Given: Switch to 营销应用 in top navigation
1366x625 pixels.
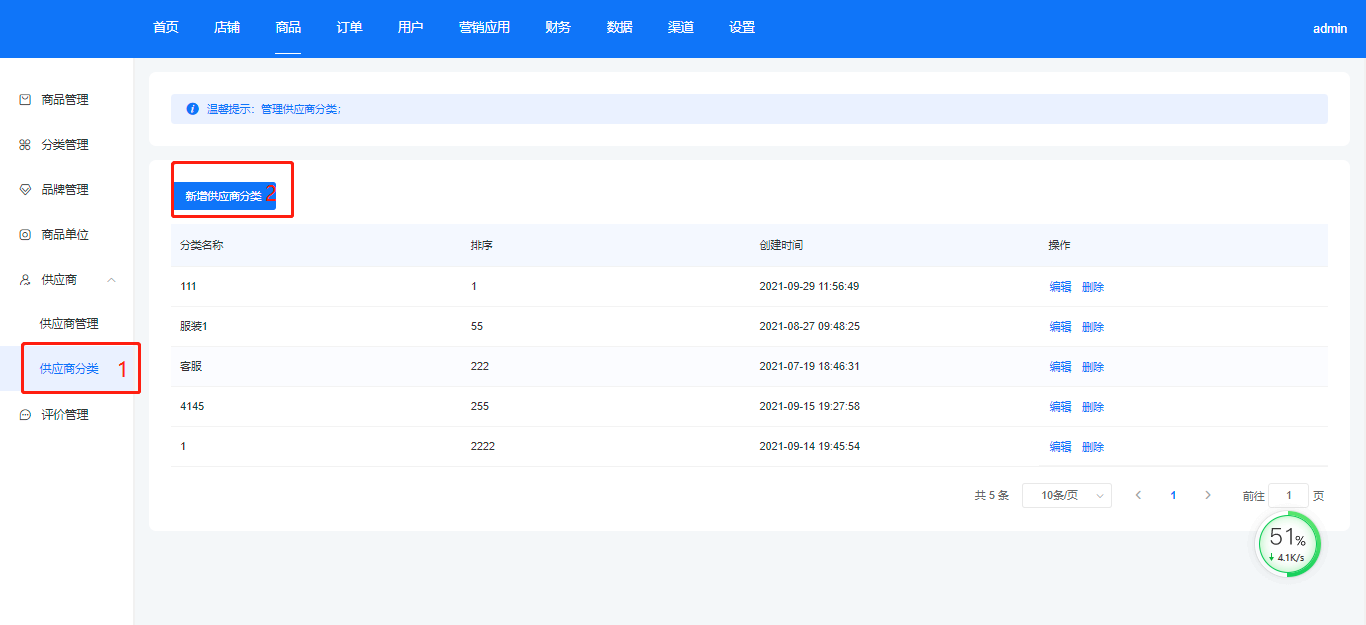Looking at the screenshot, I should point(484,28).
